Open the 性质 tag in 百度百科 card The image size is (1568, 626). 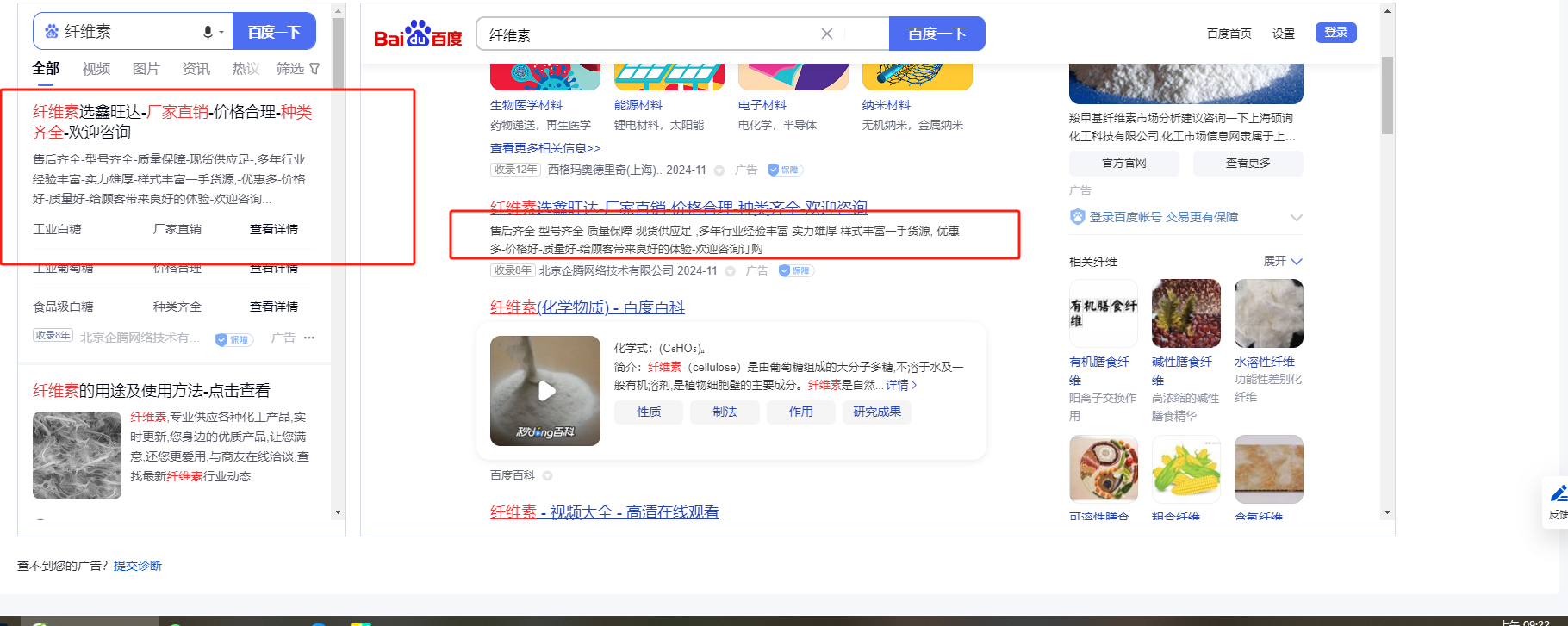[649, 412]
